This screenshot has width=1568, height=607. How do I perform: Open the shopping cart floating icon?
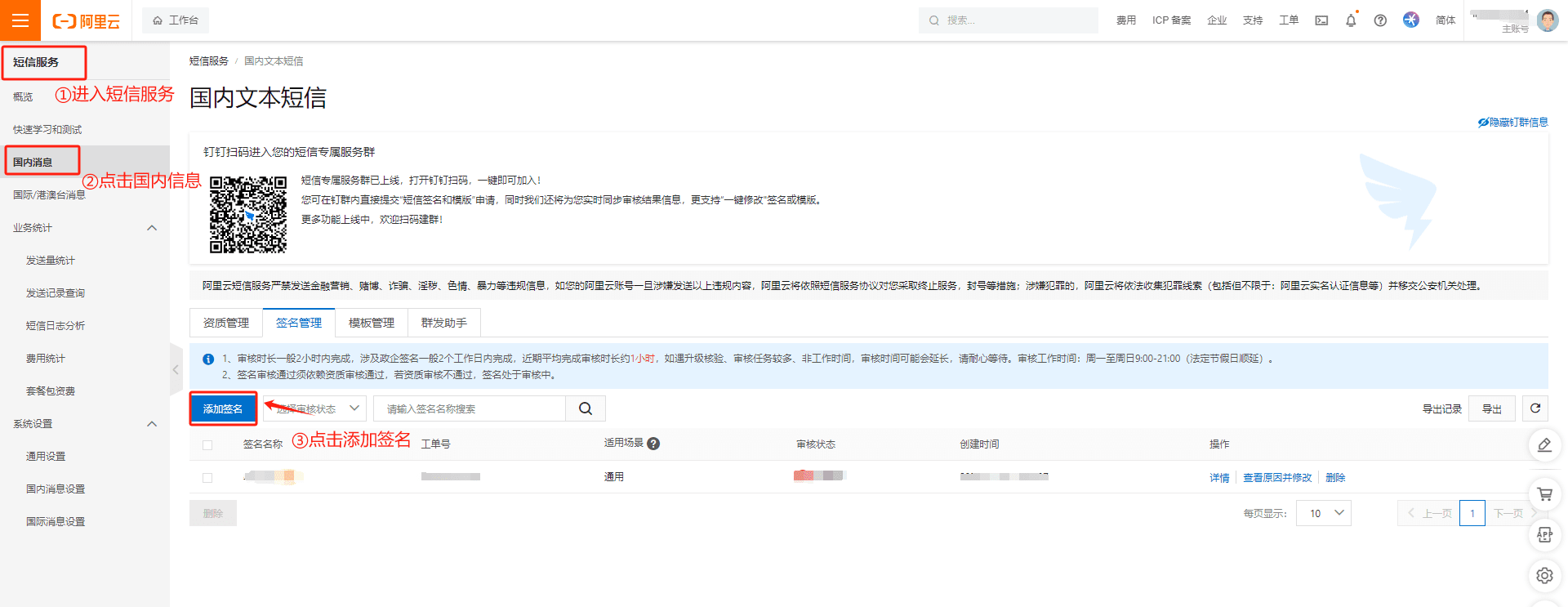coord(1544,493)
